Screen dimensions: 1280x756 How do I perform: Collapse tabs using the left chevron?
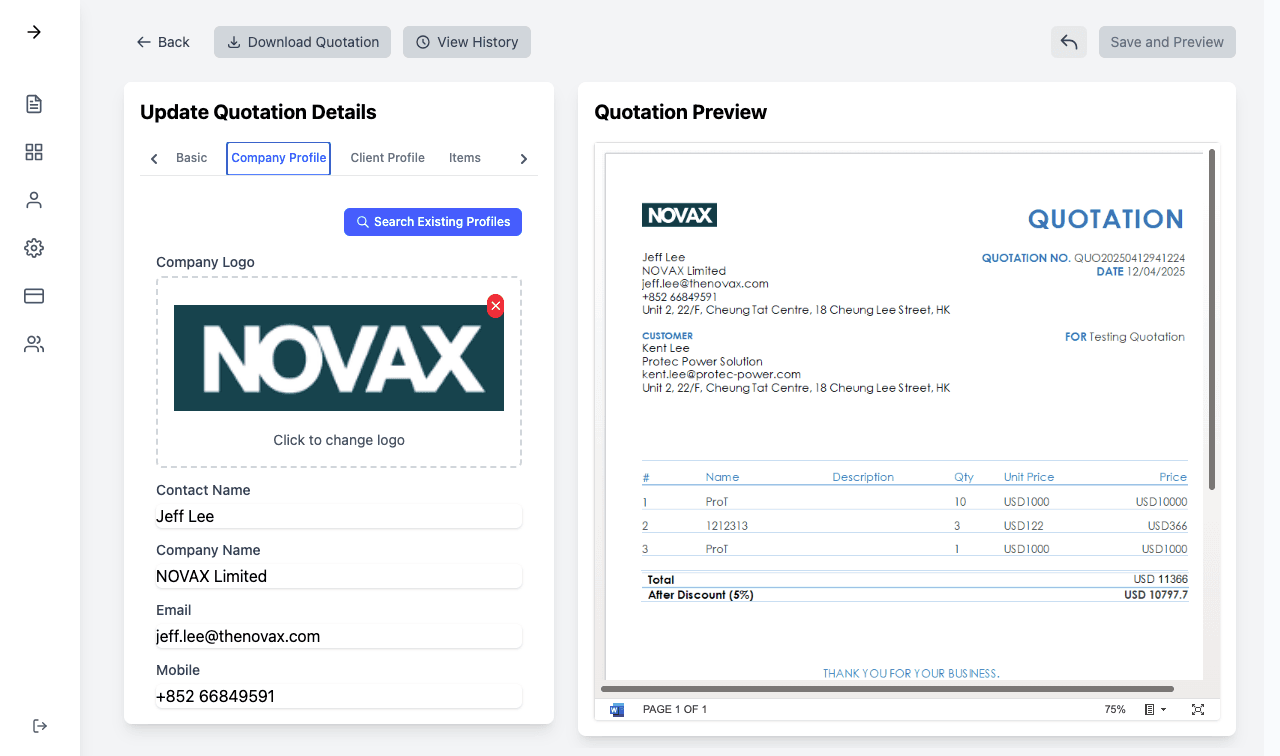tap(153, 158)
